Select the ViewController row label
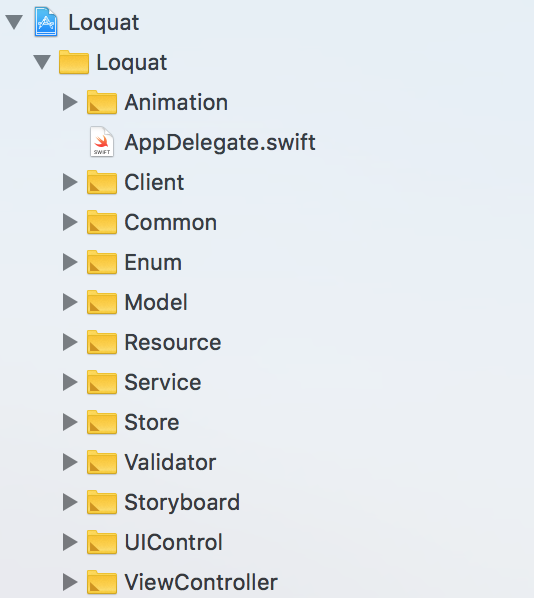 [x=201, y=582]
